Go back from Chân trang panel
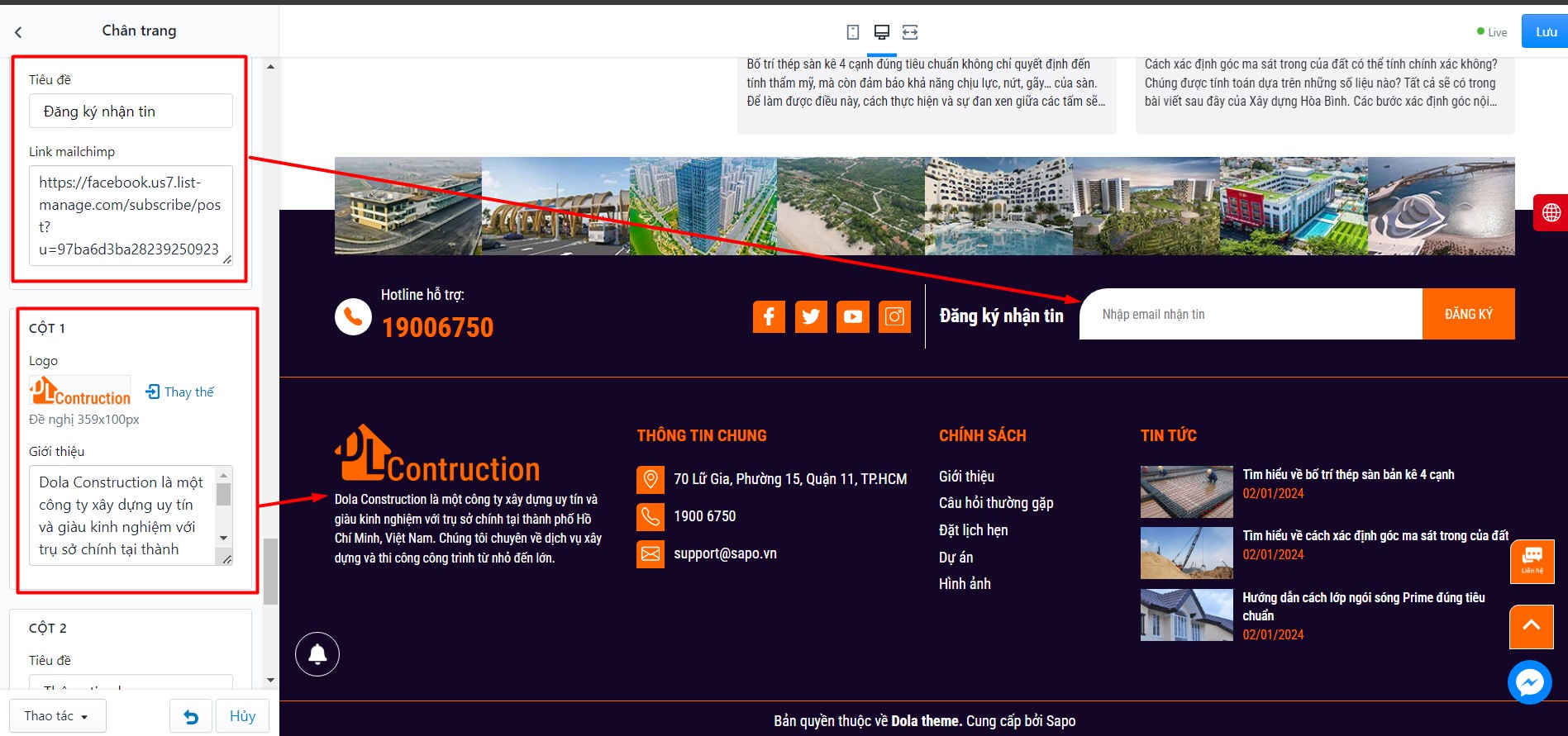Image resolution: width=1568 pixels, height=736 pixels. pos(18,32)
